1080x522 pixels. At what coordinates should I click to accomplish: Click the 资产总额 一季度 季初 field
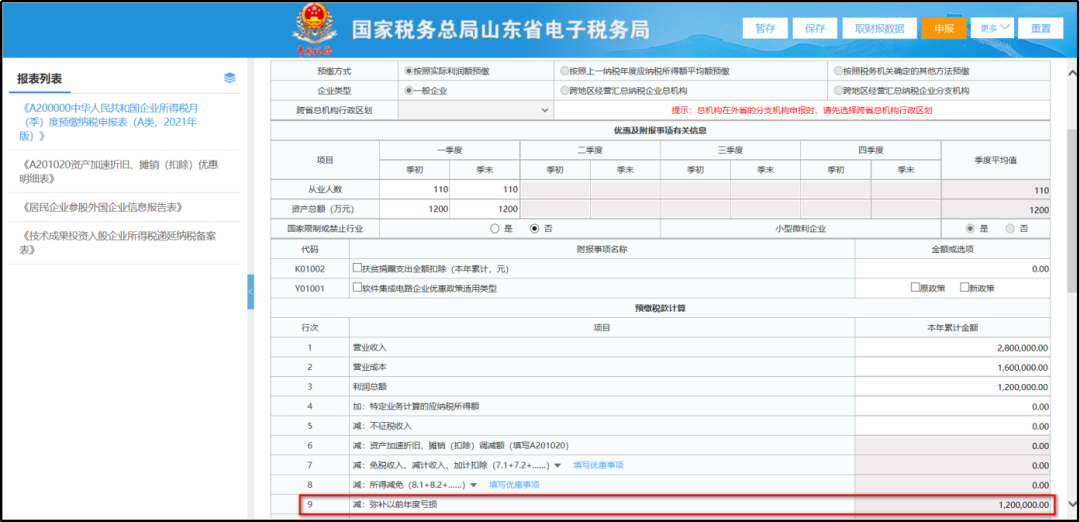point(415,209)
